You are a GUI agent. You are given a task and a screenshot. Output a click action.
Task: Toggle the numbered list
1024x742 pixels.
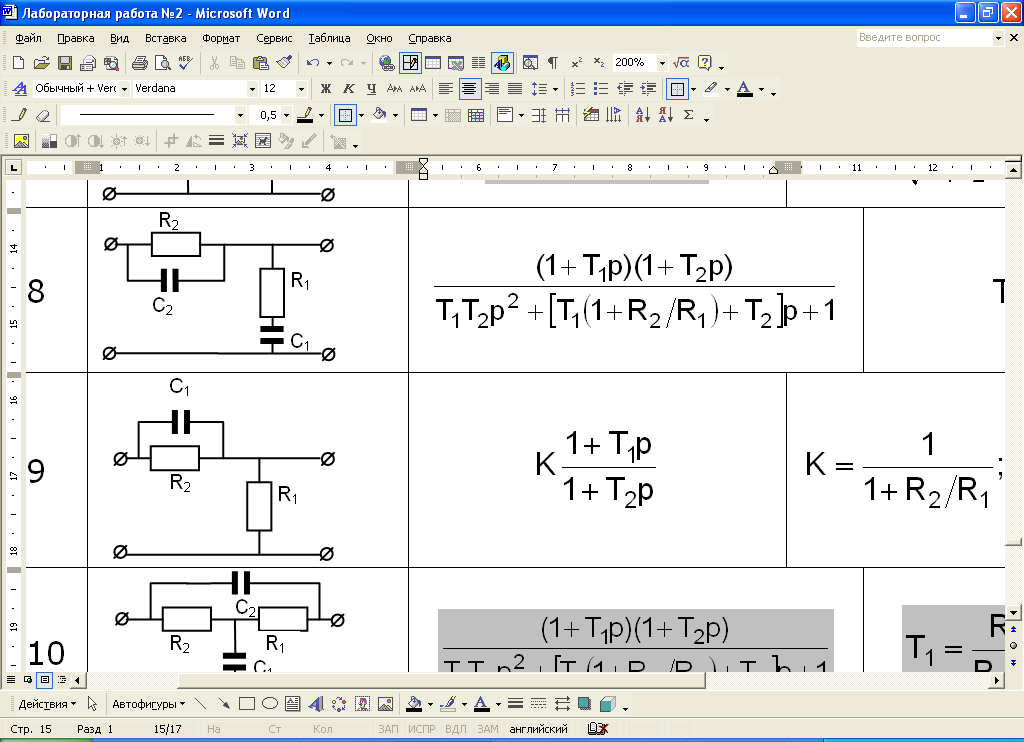pos(578,89)
